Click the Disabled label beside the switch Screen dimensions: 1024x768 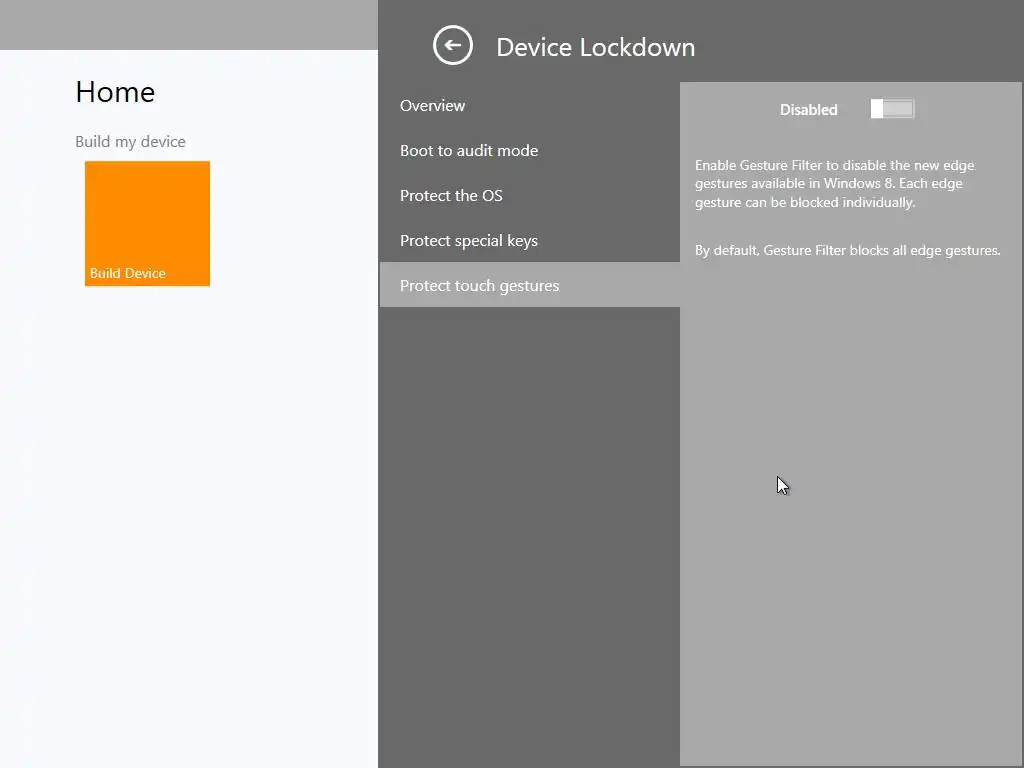coord(808,110)
